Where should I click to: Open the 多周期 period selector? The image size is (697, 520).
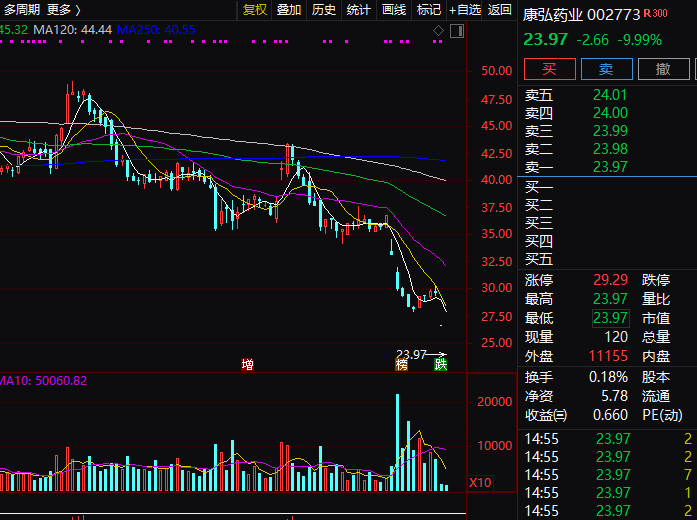(22, 10)
